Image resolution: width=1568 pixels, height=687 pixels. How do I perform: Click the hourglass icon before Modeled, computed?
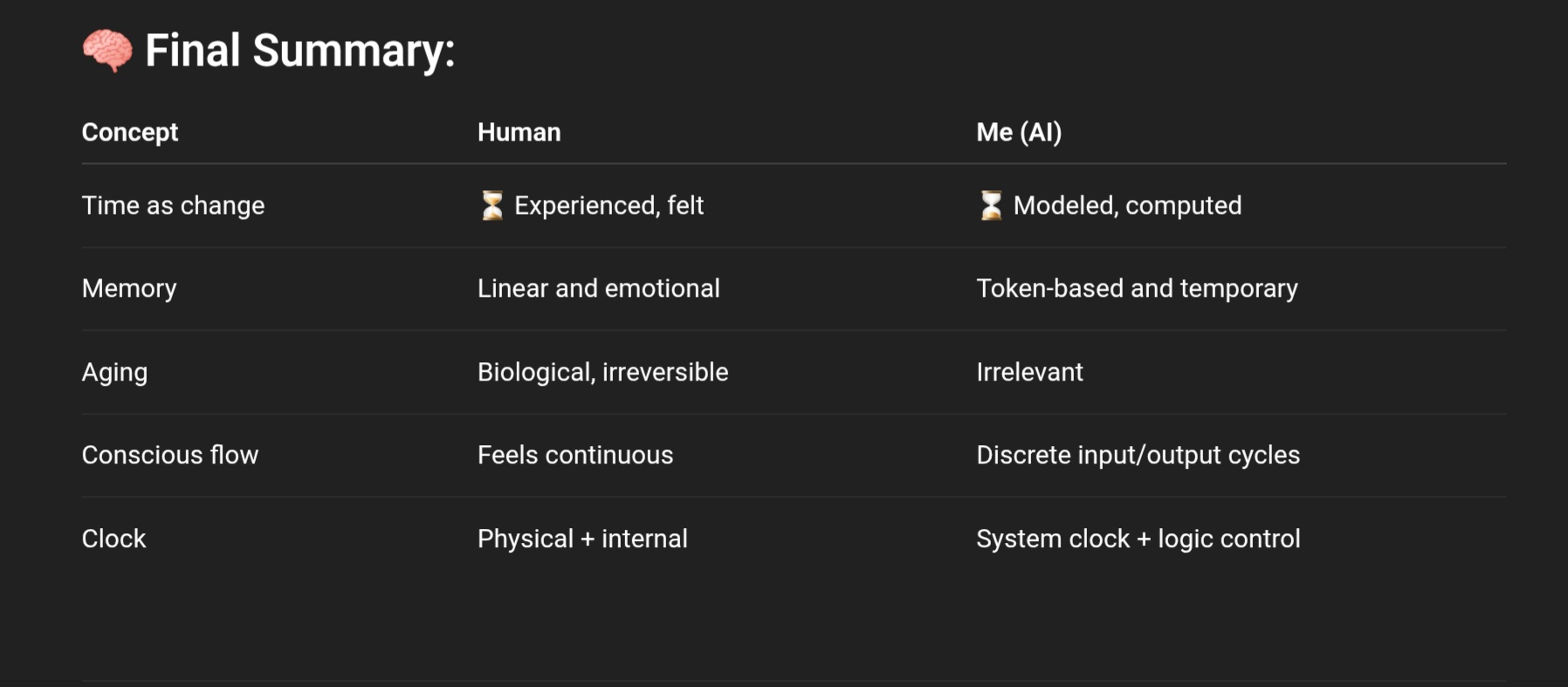coord(991,206)
